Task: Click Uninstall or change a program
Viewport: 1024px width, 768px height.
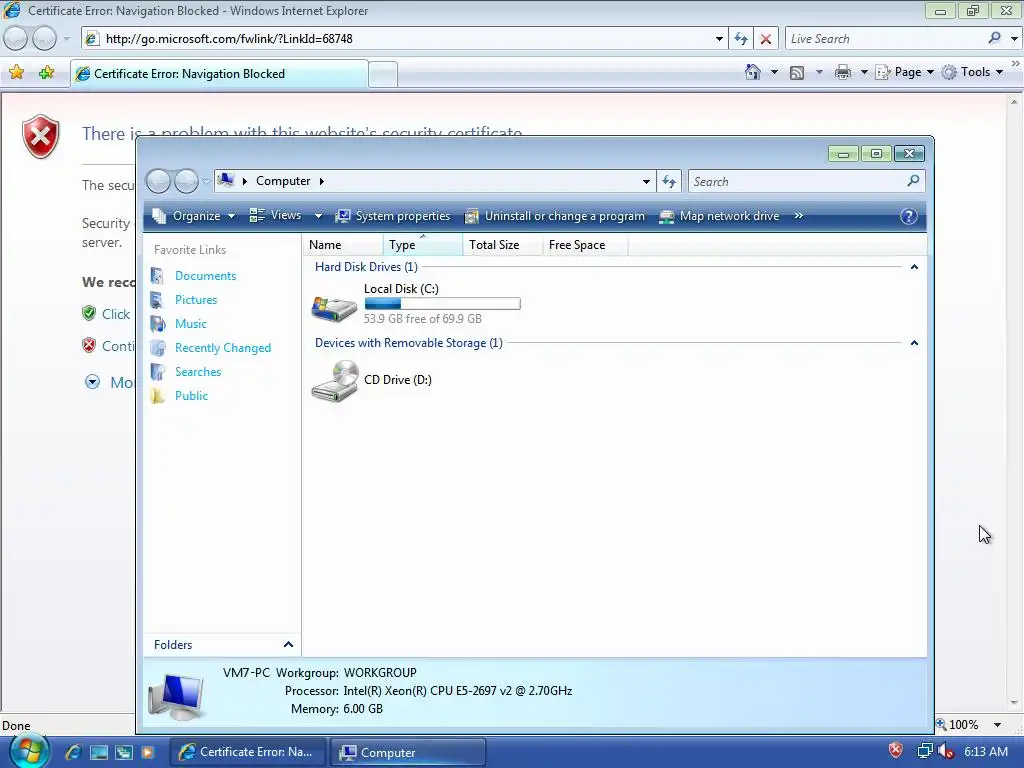Action: tap(554, 216)
